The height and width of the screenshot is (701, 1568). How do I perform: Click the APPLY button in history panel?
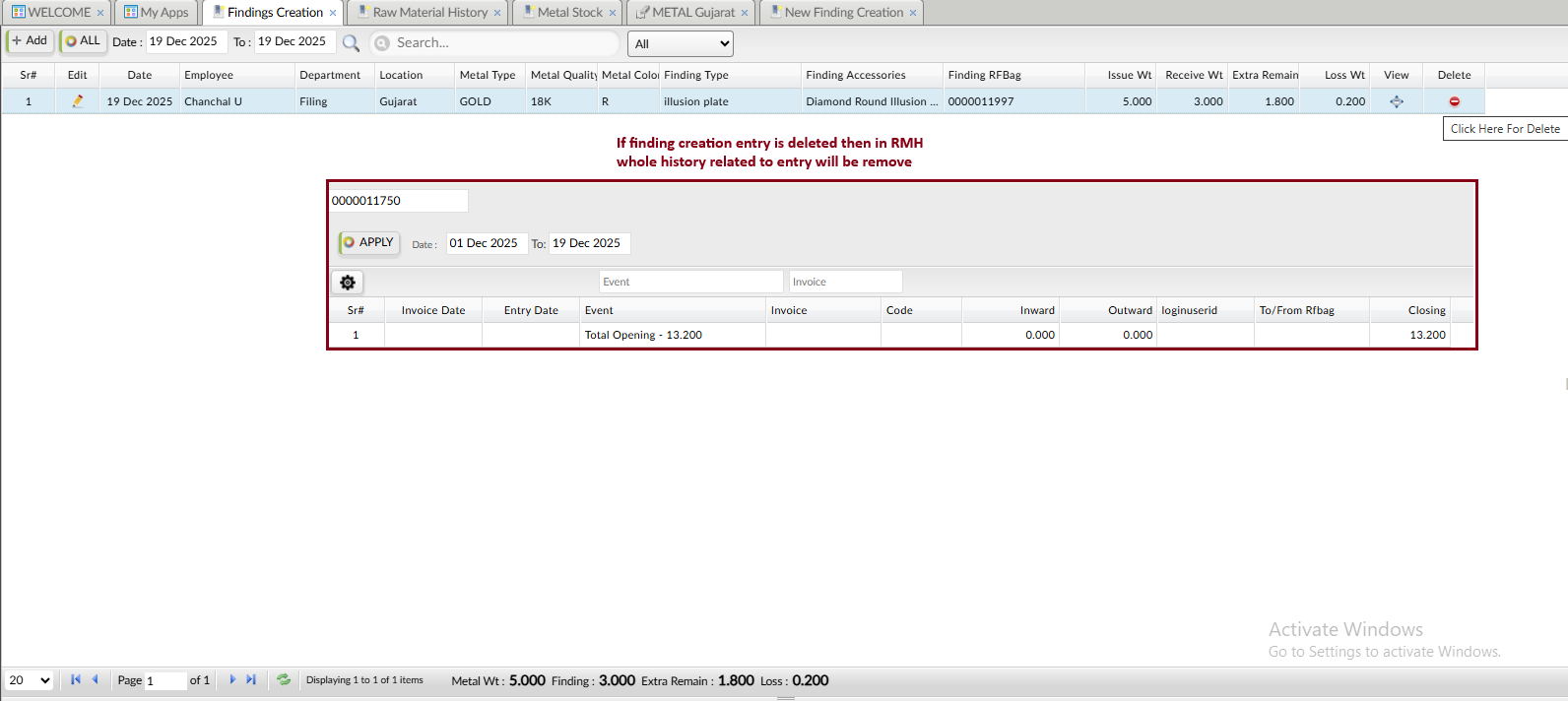368,242
